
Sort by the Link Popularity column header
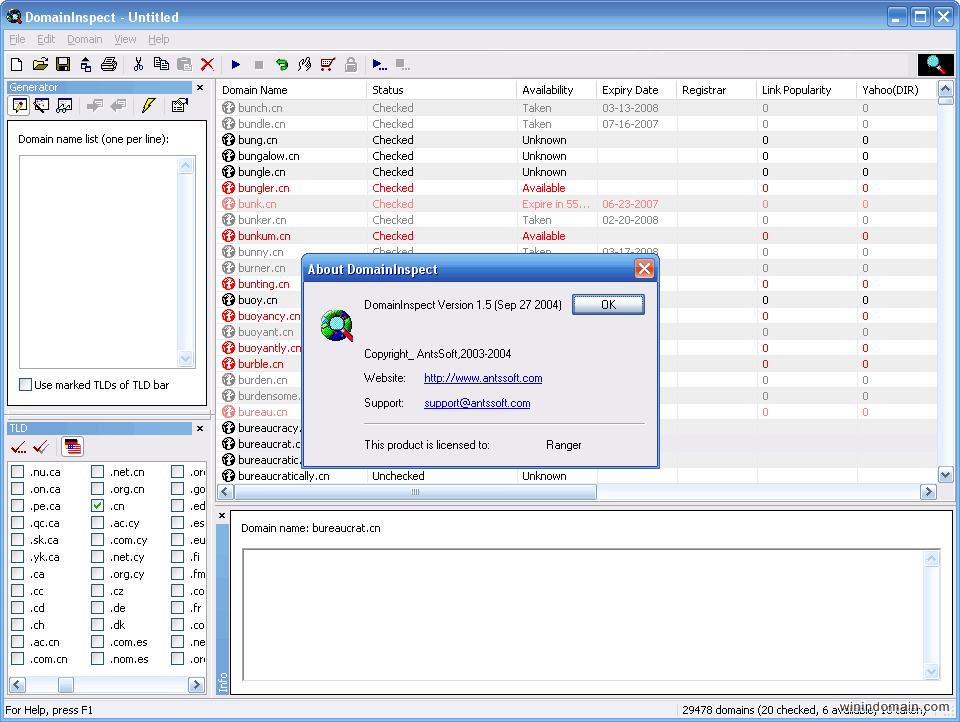pyautogui.click(x=806, y=90)
